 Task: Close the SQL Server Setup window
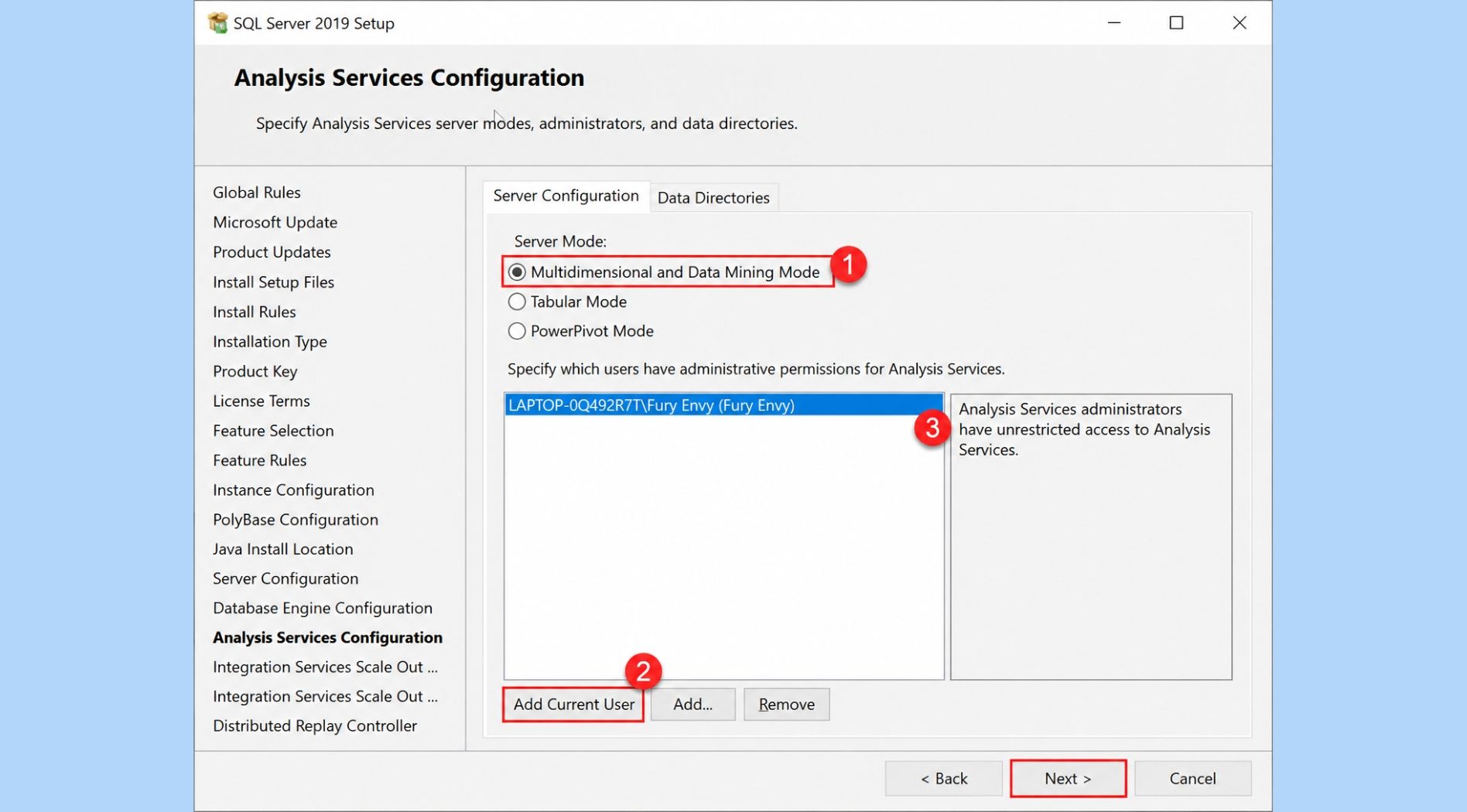point(1240,23)
